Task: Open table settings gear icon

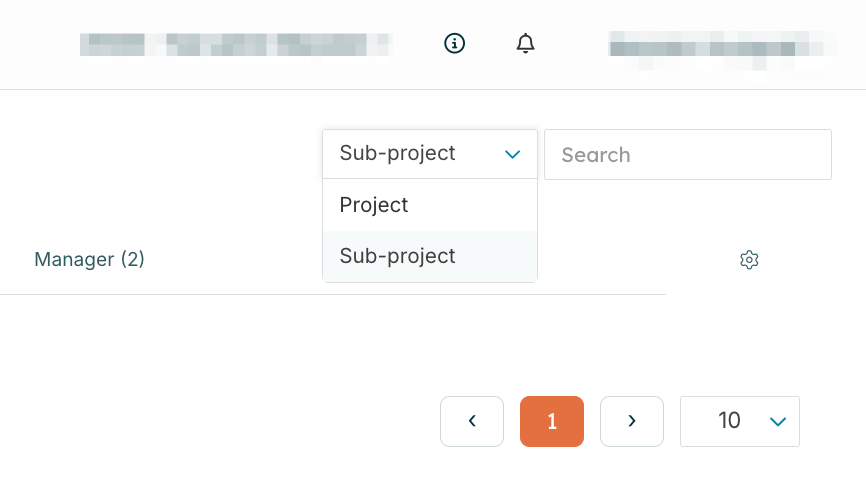Action: pyautogui.click(x=749, y=260)
